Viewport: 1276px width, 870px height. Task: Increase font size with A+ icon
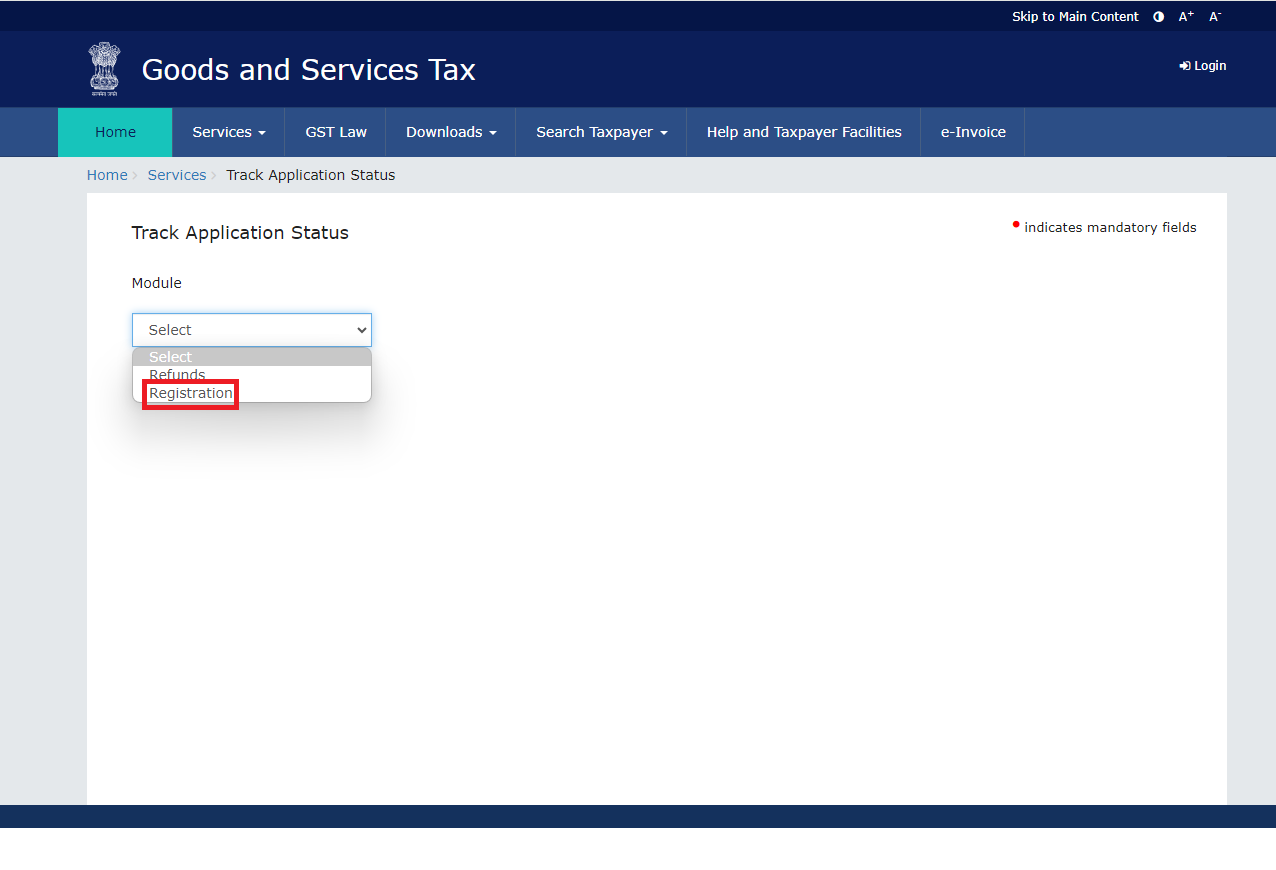coord(1185,16)
